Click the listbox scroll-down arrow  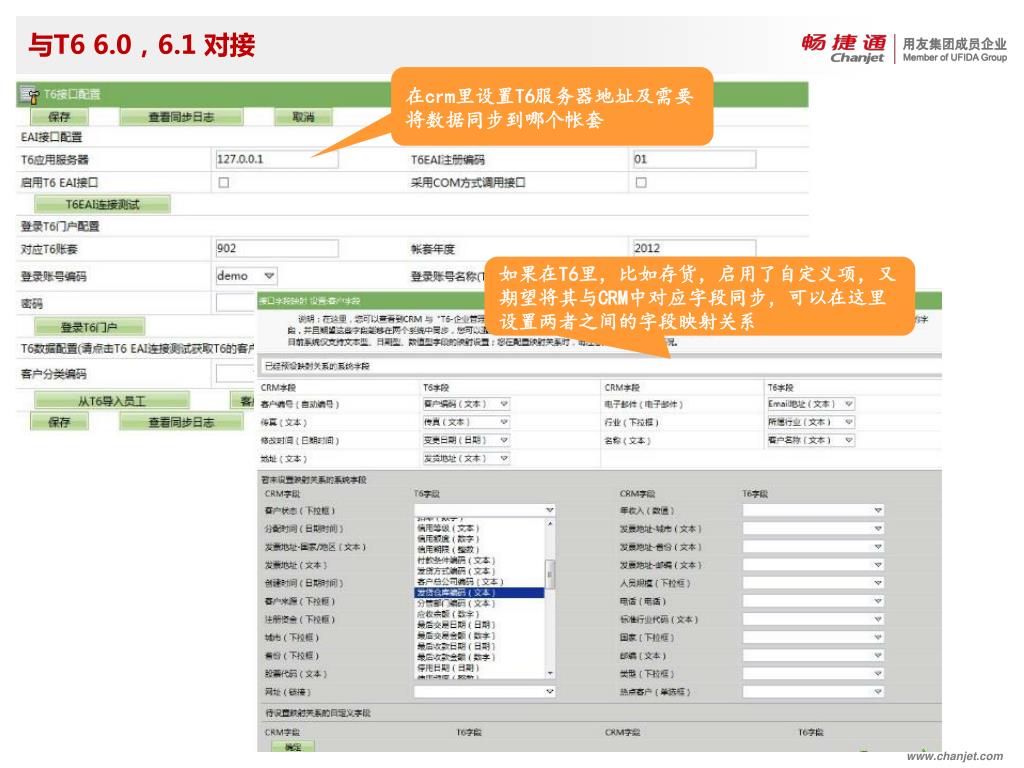tap(550, 673)
